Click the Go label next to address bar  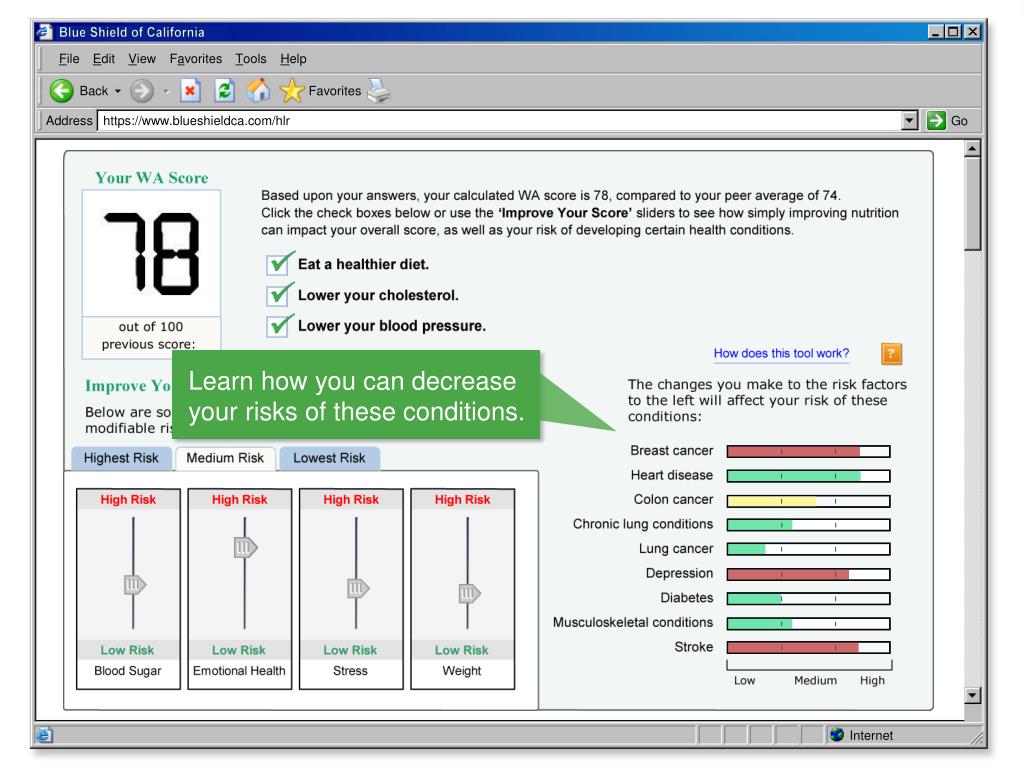click(959, 121)
